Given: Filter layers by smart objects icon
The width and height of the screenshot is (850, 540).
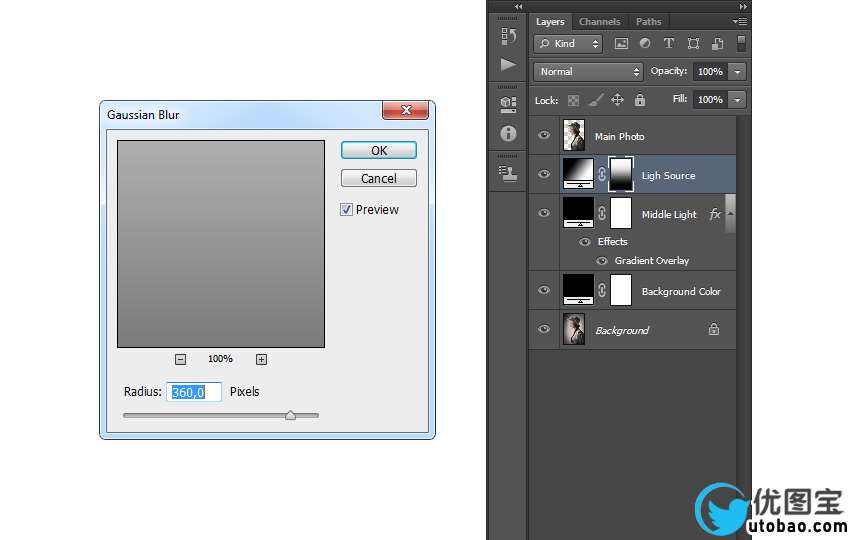Looking at the screenshot, I should (717, 43).
